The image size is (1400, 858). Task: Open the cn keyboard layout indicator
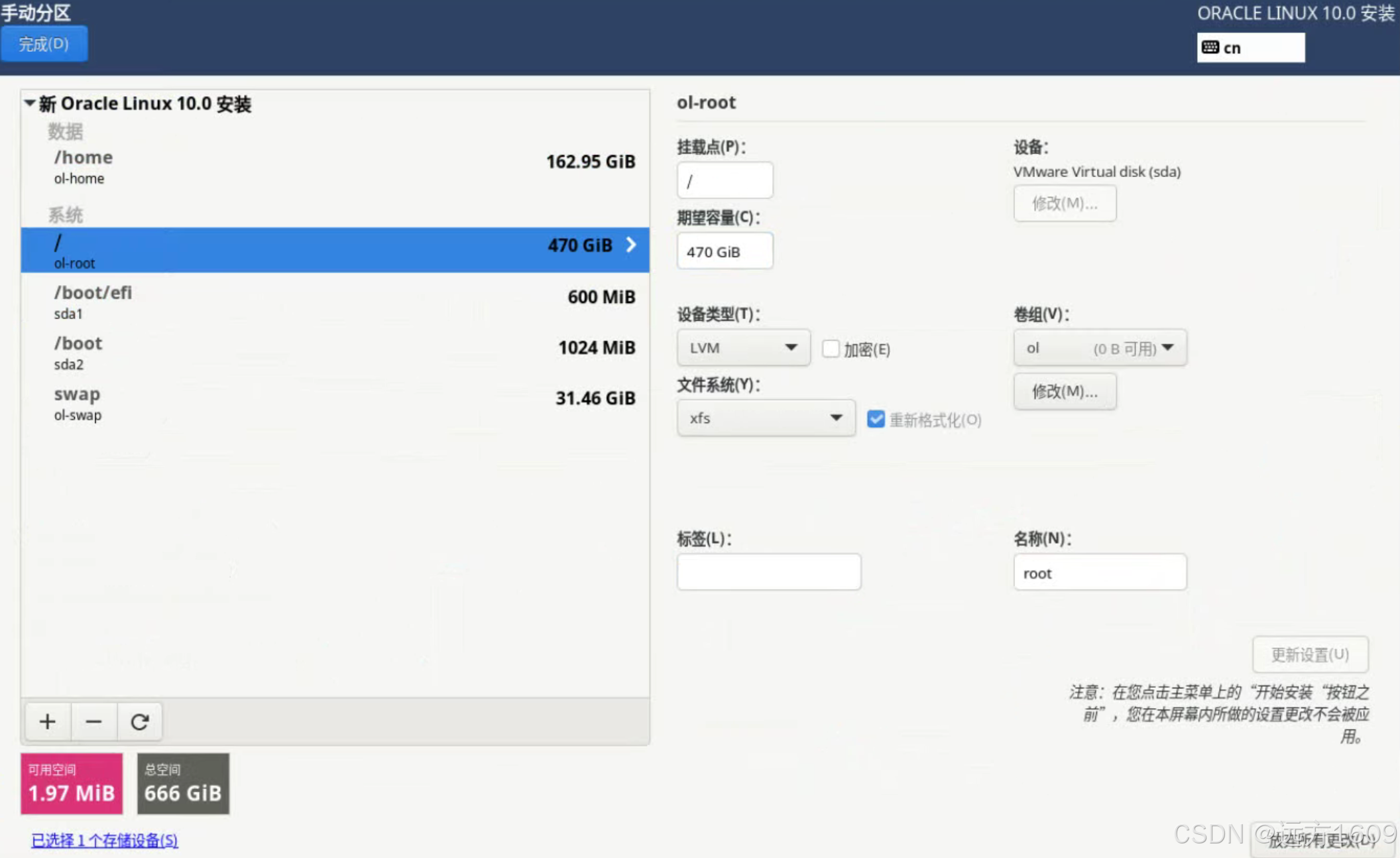(x=1251, y=48)
